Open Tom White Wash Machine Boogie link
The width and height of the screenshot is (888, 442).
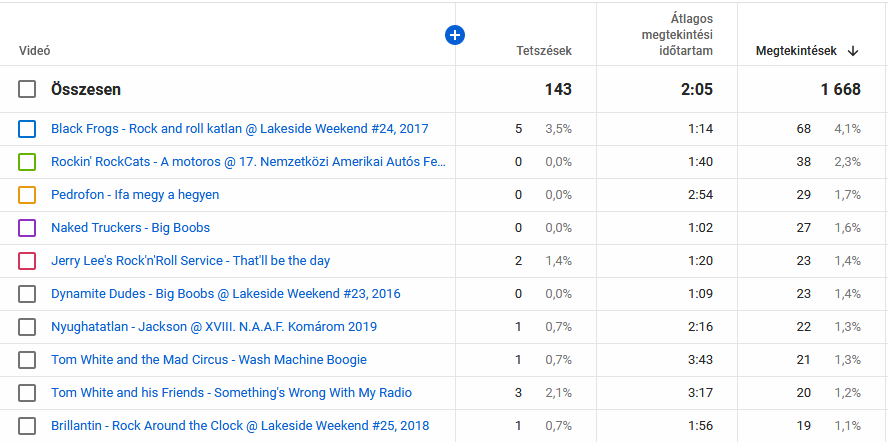click(208, 360)
